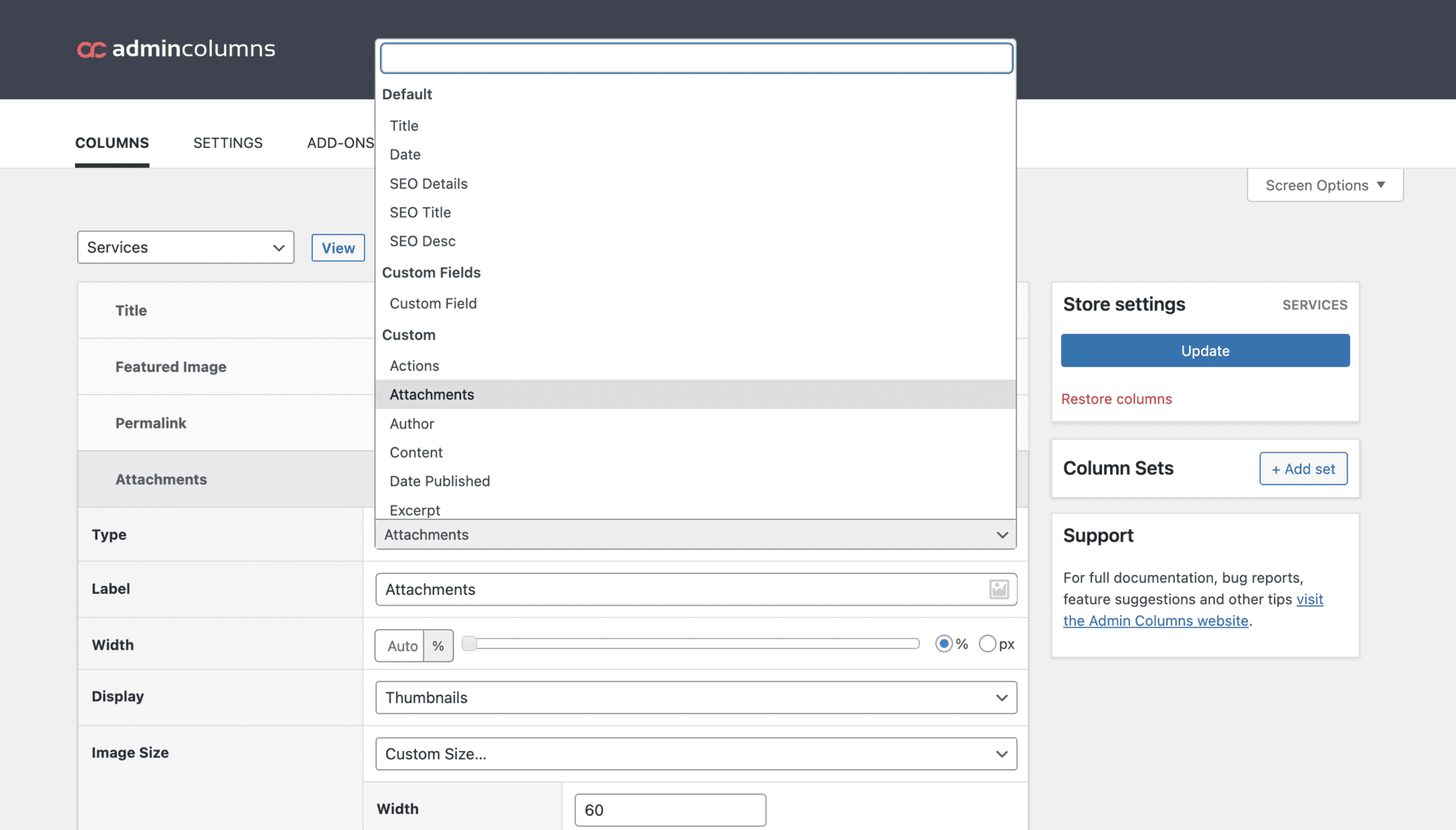Choose SEO Details column type
The width and height of the screenshot is (1456, 830).
(695, 184)
